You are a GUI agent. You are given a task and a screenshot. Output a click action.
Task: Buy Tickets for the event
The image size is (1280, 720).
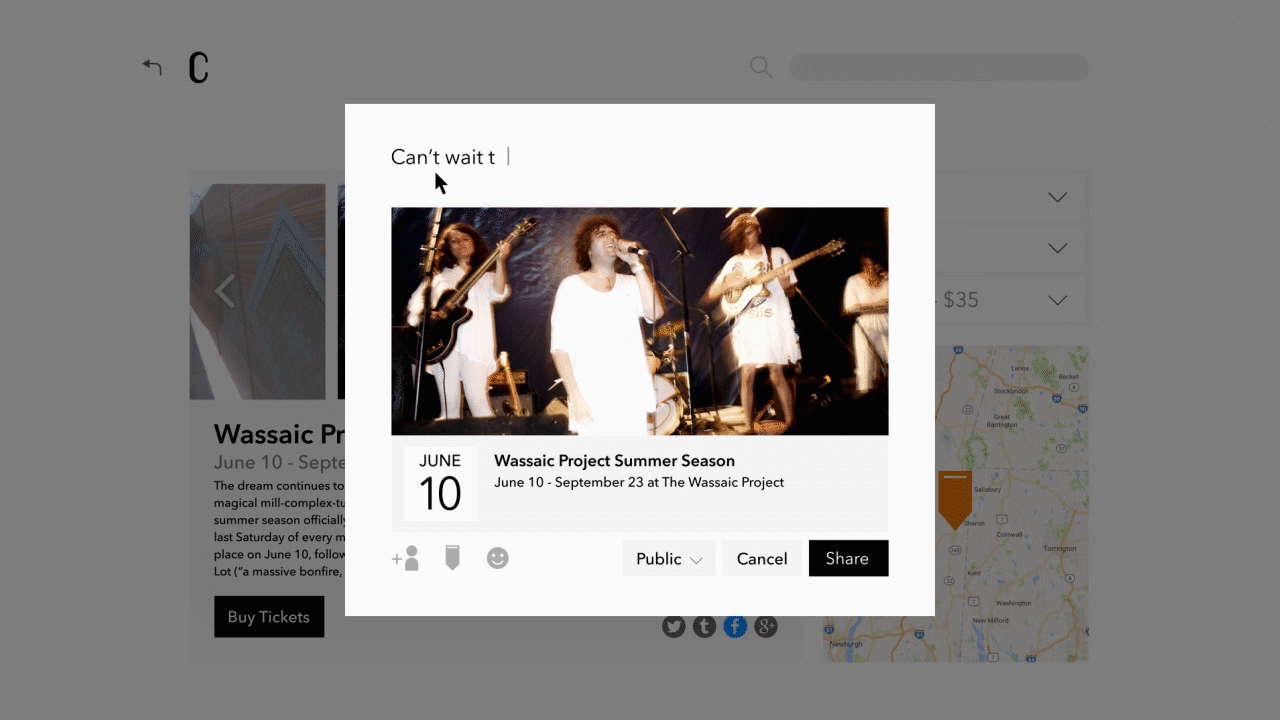click(269, 617)
